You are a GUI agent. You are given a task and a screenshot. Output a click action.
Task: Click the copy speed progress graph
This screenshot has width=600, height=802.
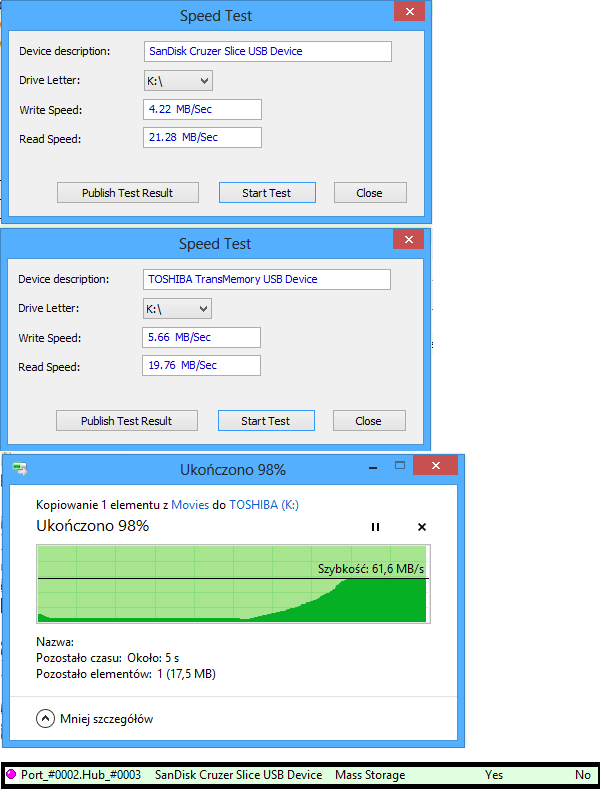pyautogui.click(x=233, y=584)
